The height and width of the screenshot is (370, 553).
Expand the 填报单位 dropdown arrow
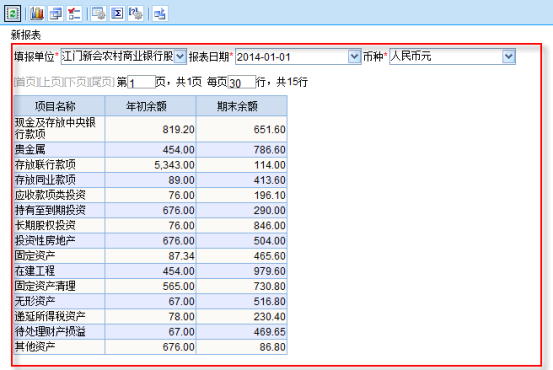click(180, 56)
